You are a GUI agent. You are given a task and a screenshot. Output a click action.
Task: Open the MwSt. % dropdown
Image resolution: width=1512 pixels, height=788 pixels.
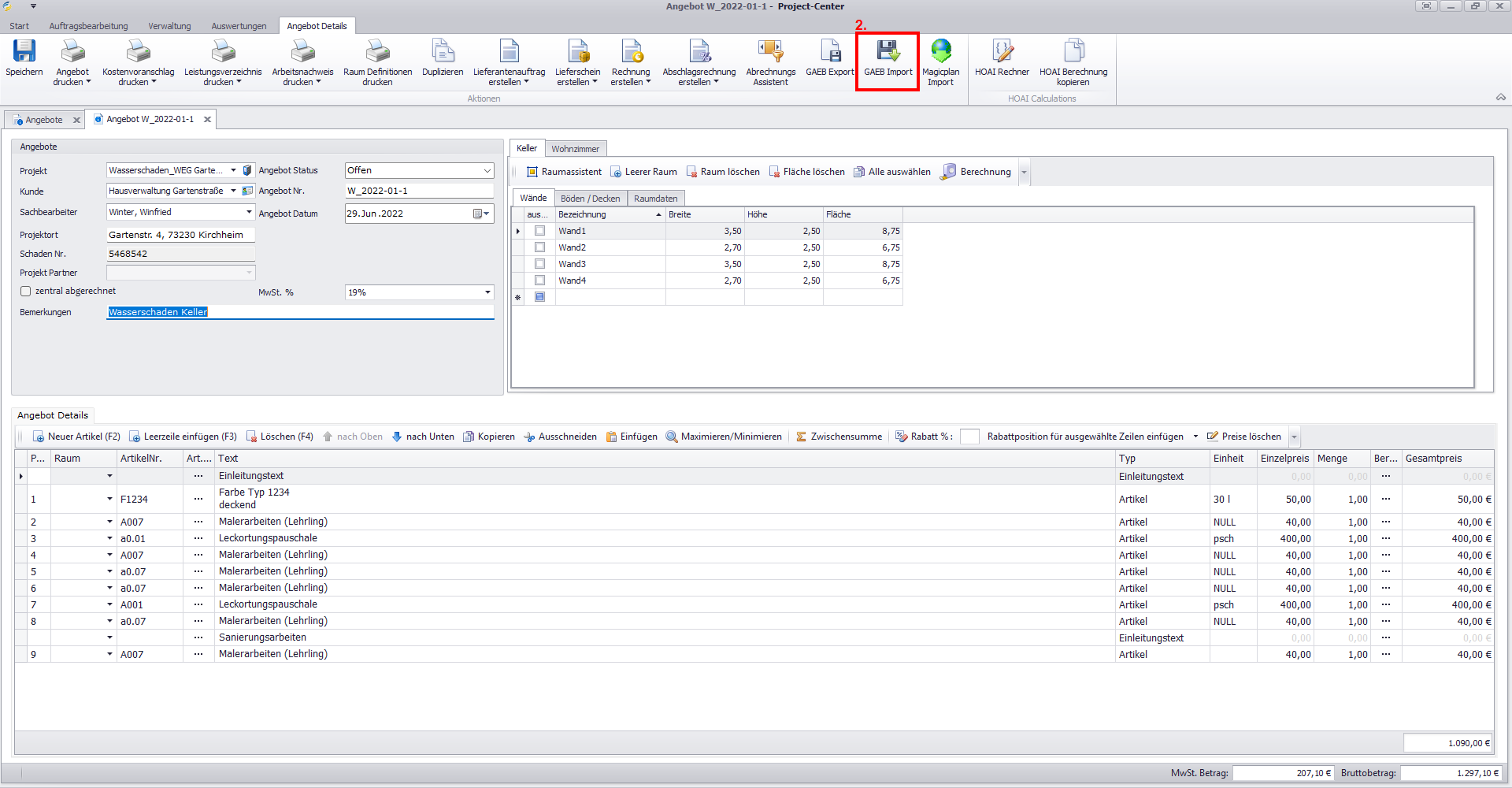(487, 292)
